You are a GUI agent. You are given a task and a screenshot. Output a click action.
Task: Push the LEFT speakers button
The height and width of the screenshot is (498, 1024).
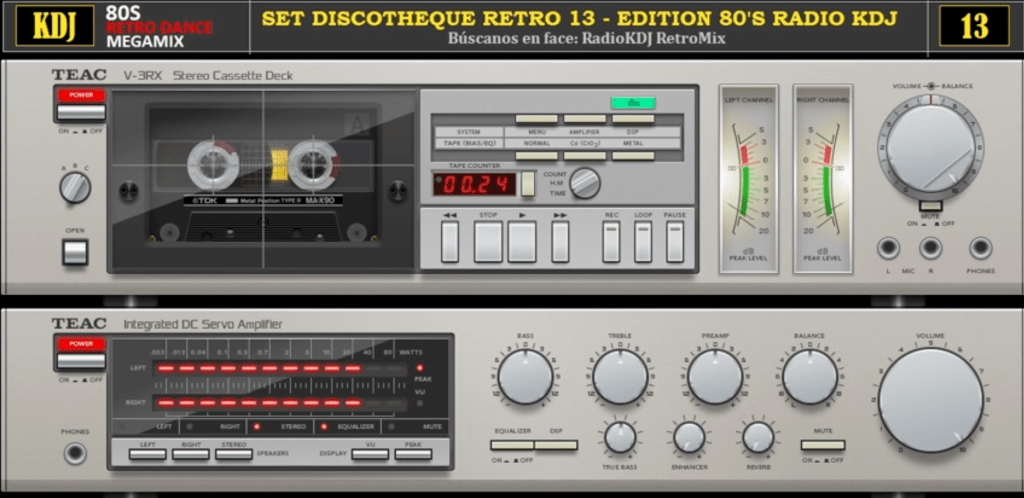148,454
